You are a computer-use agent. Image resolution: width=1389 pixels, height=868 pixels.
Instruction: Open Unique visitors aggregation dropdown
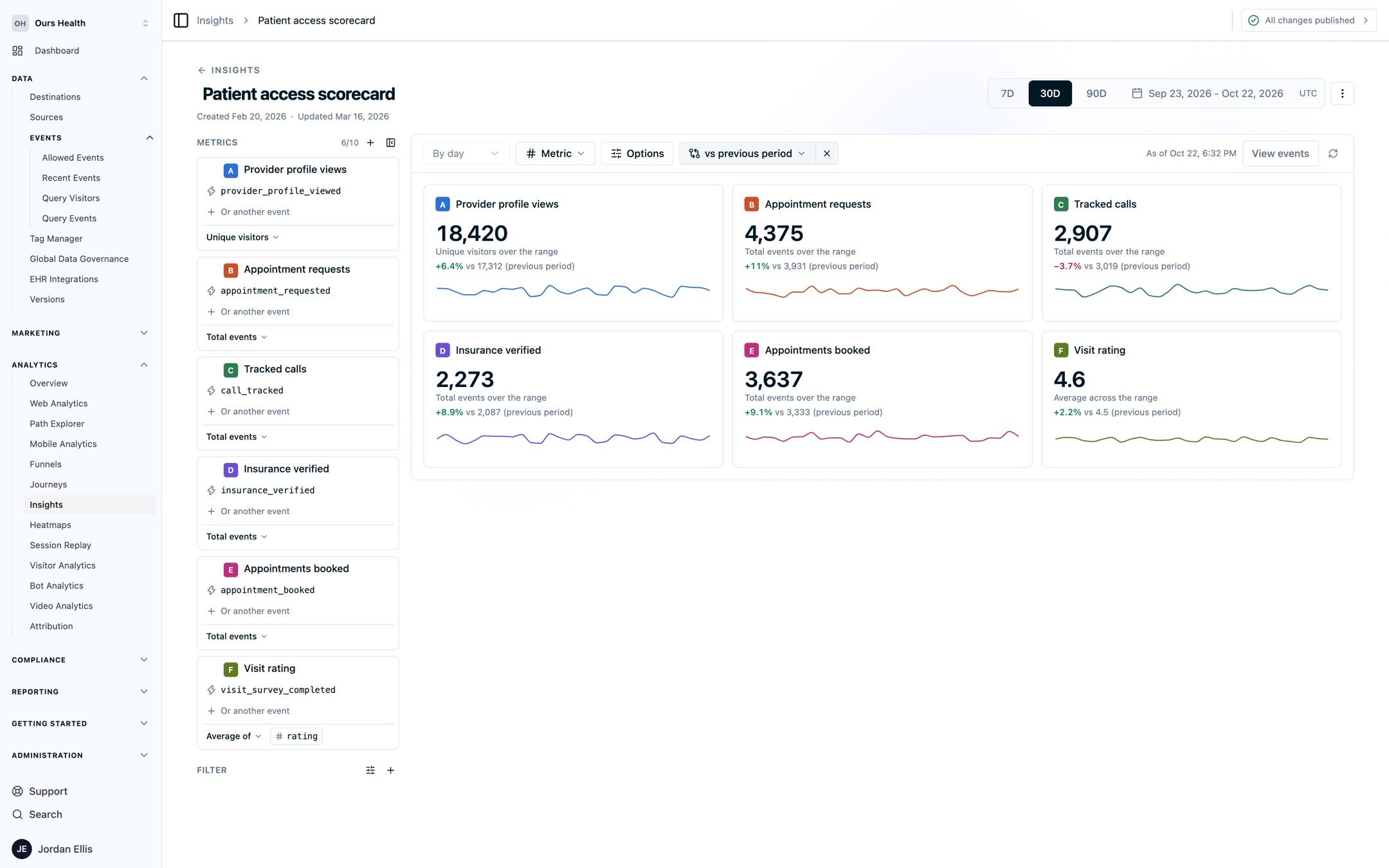tap(242, 237)
